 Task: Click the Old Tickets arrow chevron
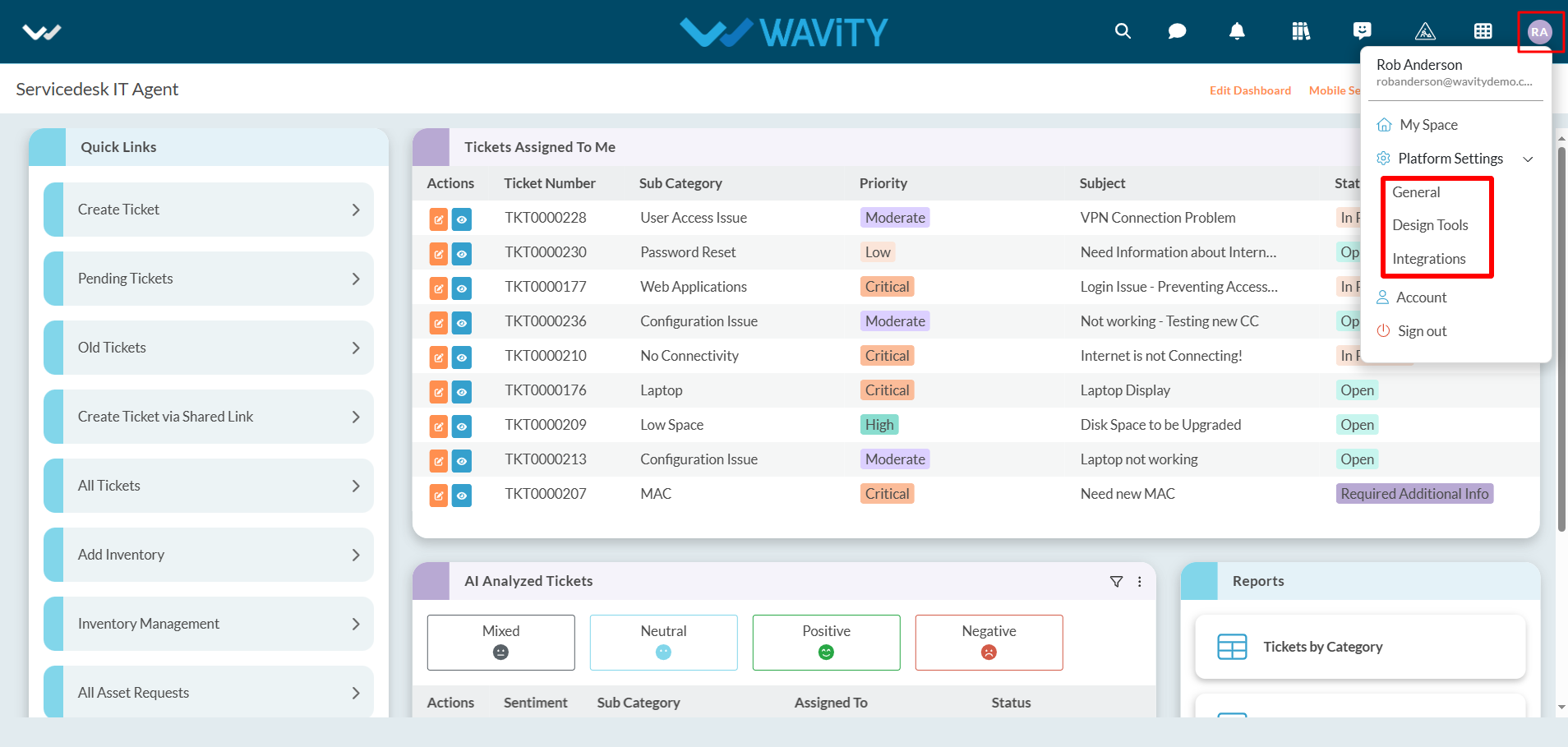point(356,348)
